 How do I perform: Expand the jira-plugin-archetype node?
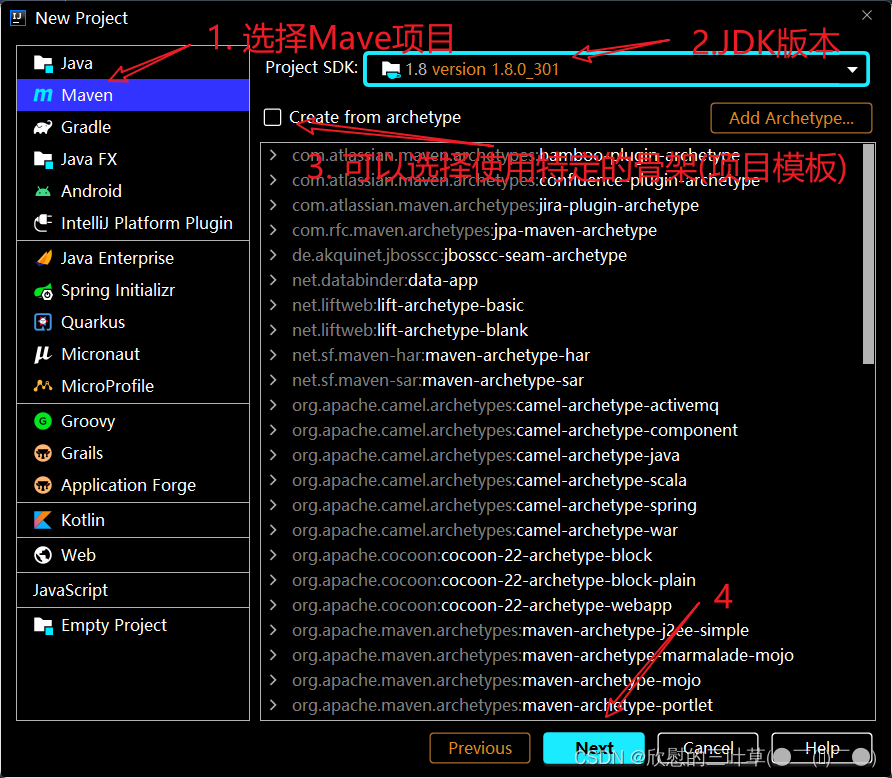coord(274,205)
